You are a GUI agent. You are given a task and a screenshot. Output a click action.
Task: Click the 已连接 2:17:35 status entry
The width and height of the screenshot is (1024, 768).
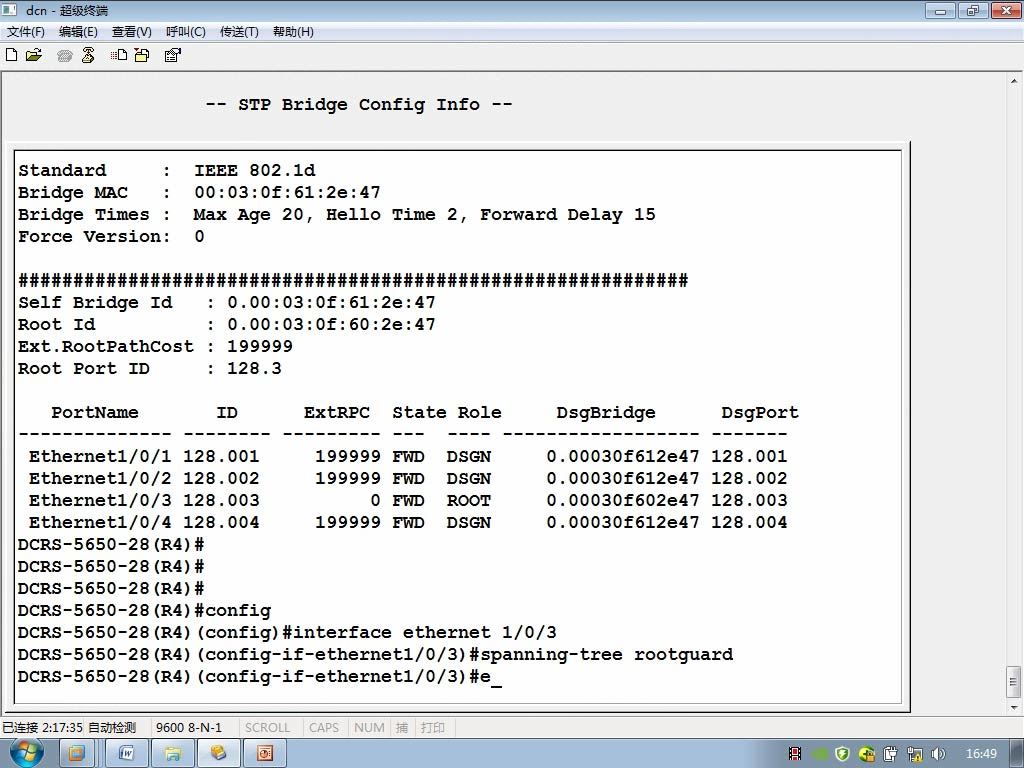point(42,728)
